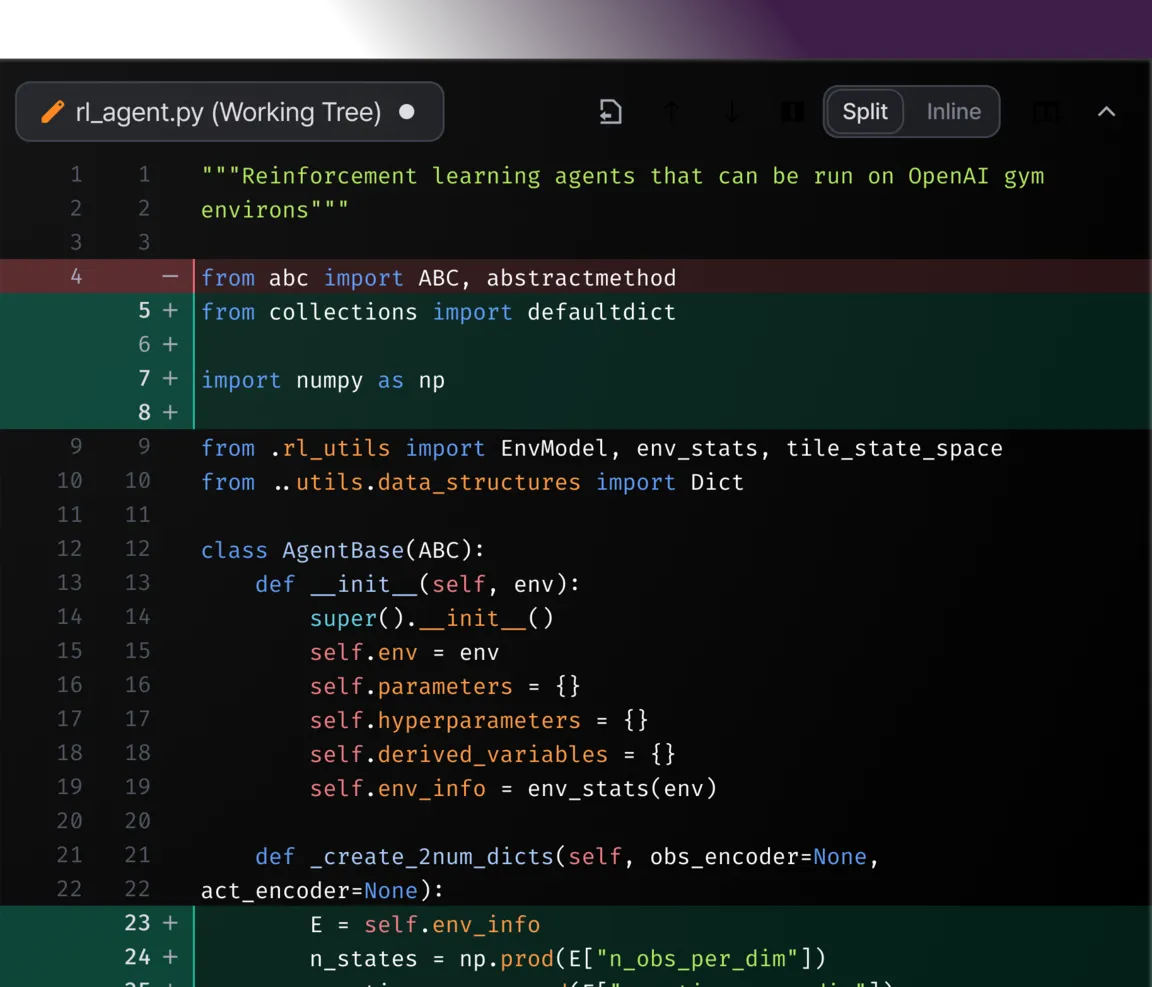The image size is (1152, 987).
Task: Click 'from abc import ABC, abstractmethod' removed line
Action: click(x=439, y=278)
